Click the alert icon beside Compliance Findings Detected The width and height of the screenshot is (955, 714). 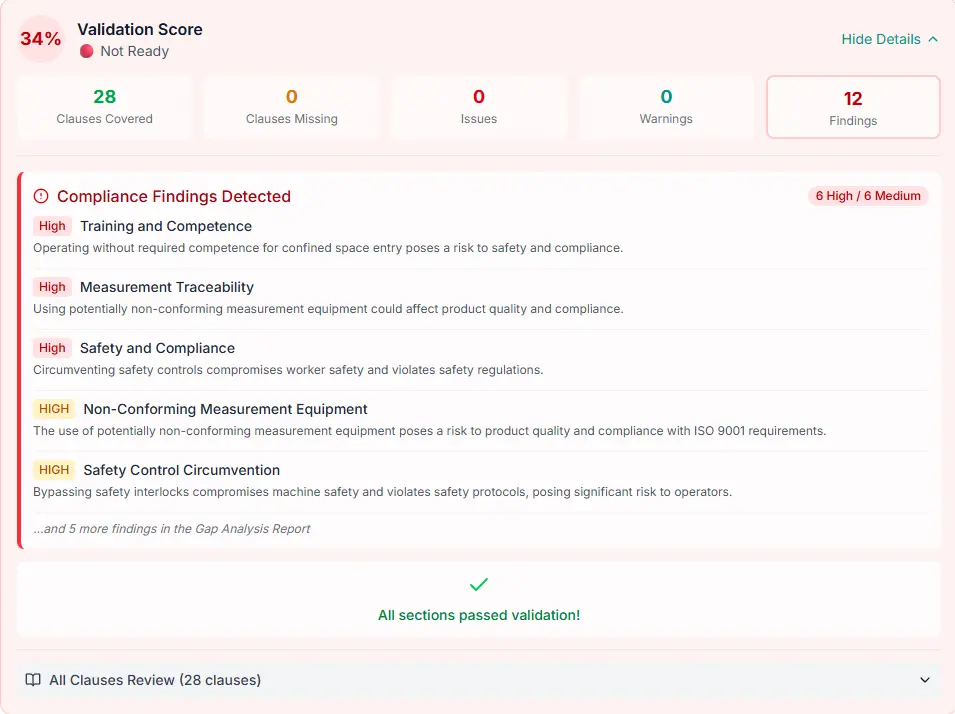[41, 196]
